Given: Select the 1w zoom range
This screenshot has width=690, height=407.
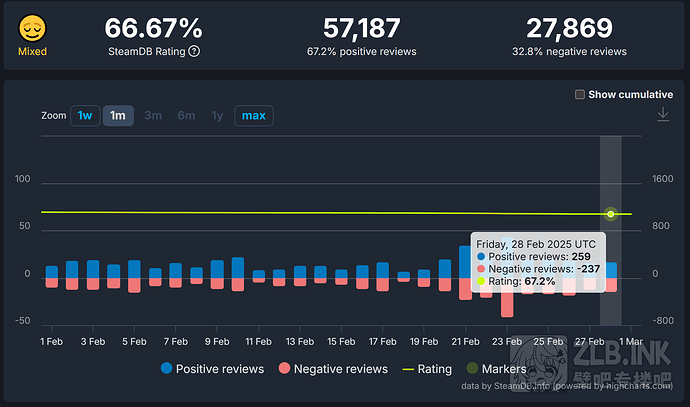Looking at the screenshot, I should (x=85, y=116).
